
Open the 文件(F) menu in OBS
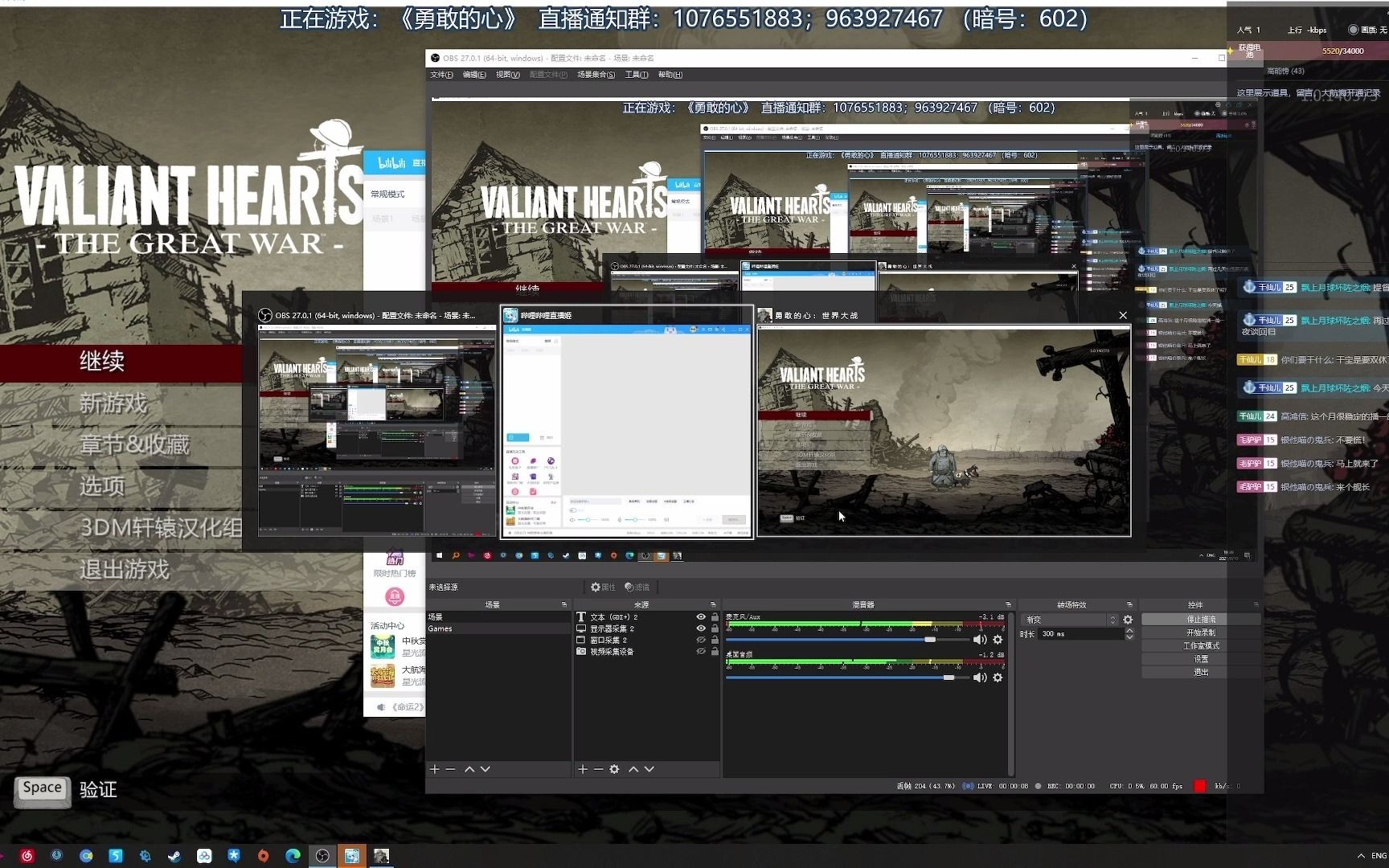click(x=441, y=75)
